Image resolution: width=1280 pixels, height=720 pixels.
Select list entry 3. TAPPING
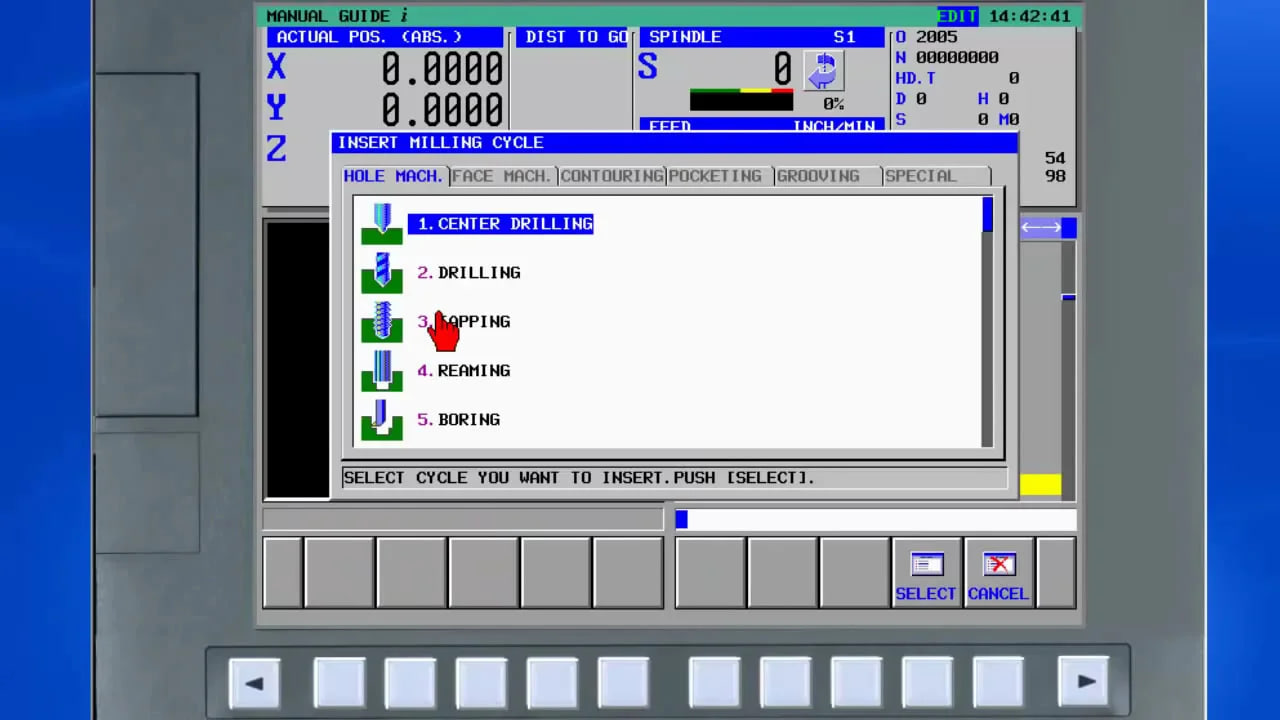click(x=464, y=322)
